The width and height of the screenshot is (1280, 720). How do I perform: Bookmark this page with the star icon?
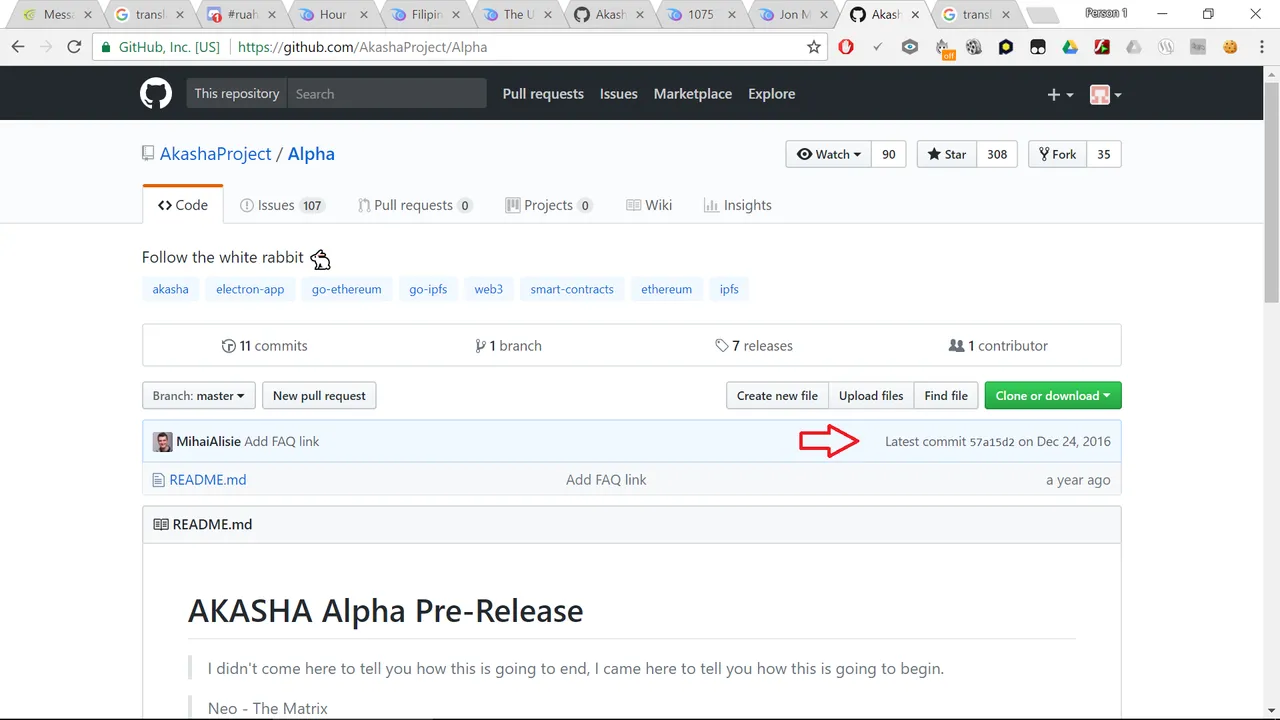coord(814,47)
